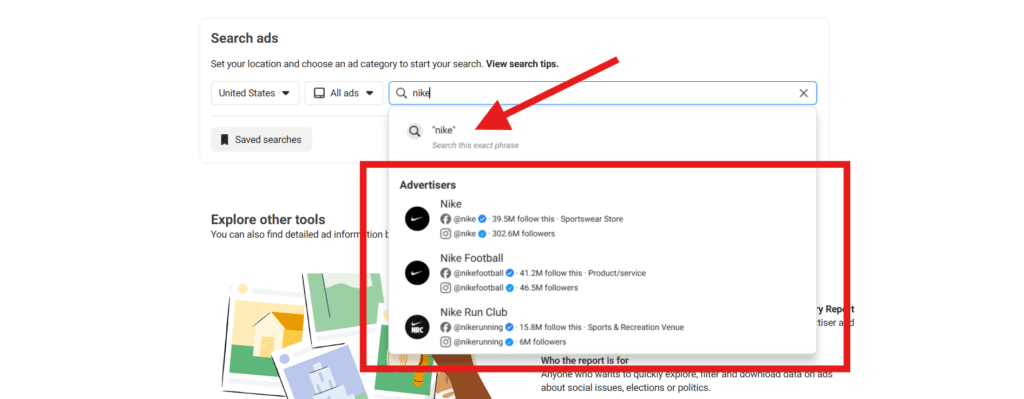Click the Instagram icon beside @nikerunning
Viewport: 1024px width, 399px height.
445,342
